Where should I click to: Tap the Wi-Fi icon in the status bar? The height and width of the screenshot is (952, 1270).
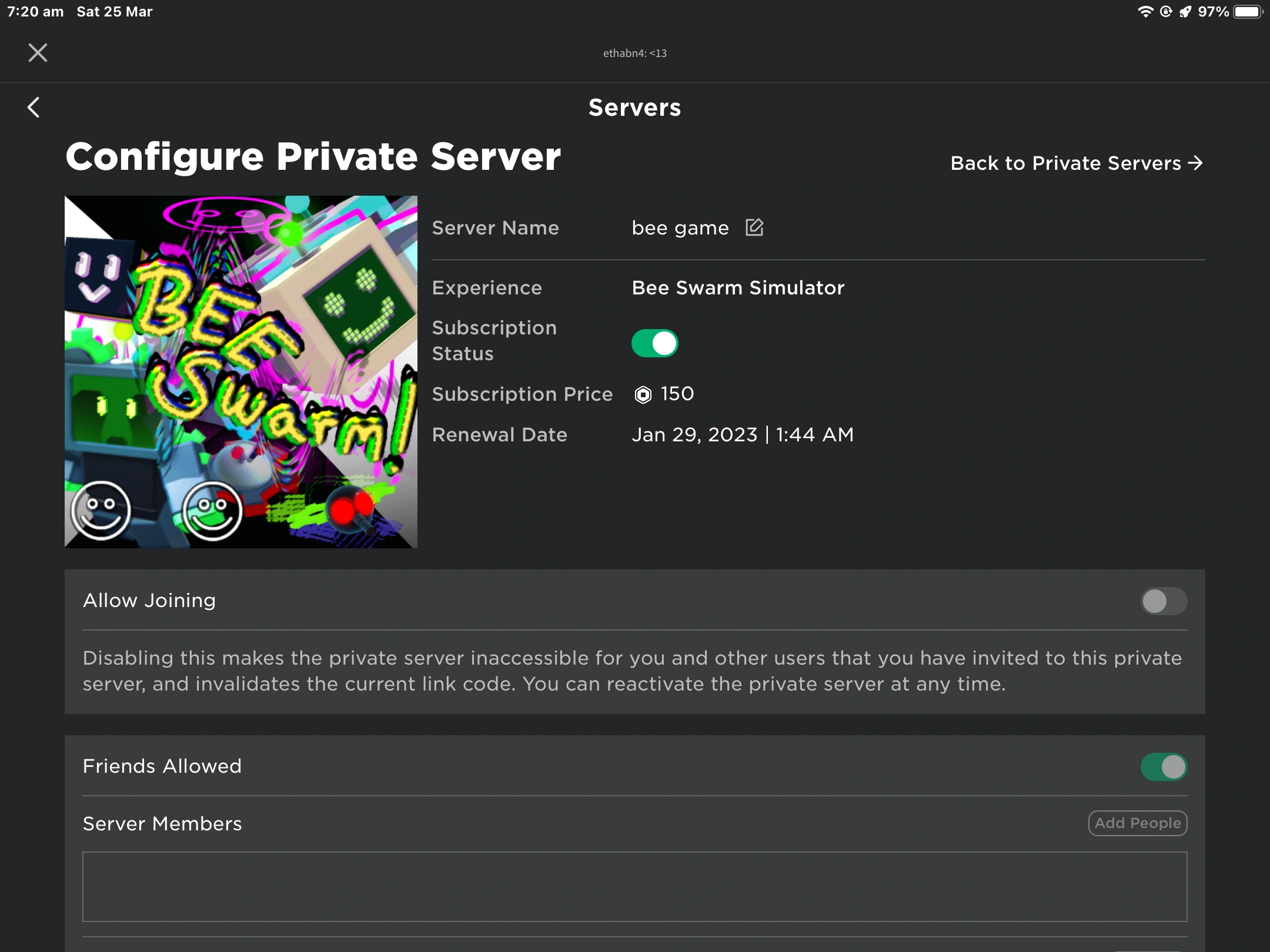tap(1145, 11)
